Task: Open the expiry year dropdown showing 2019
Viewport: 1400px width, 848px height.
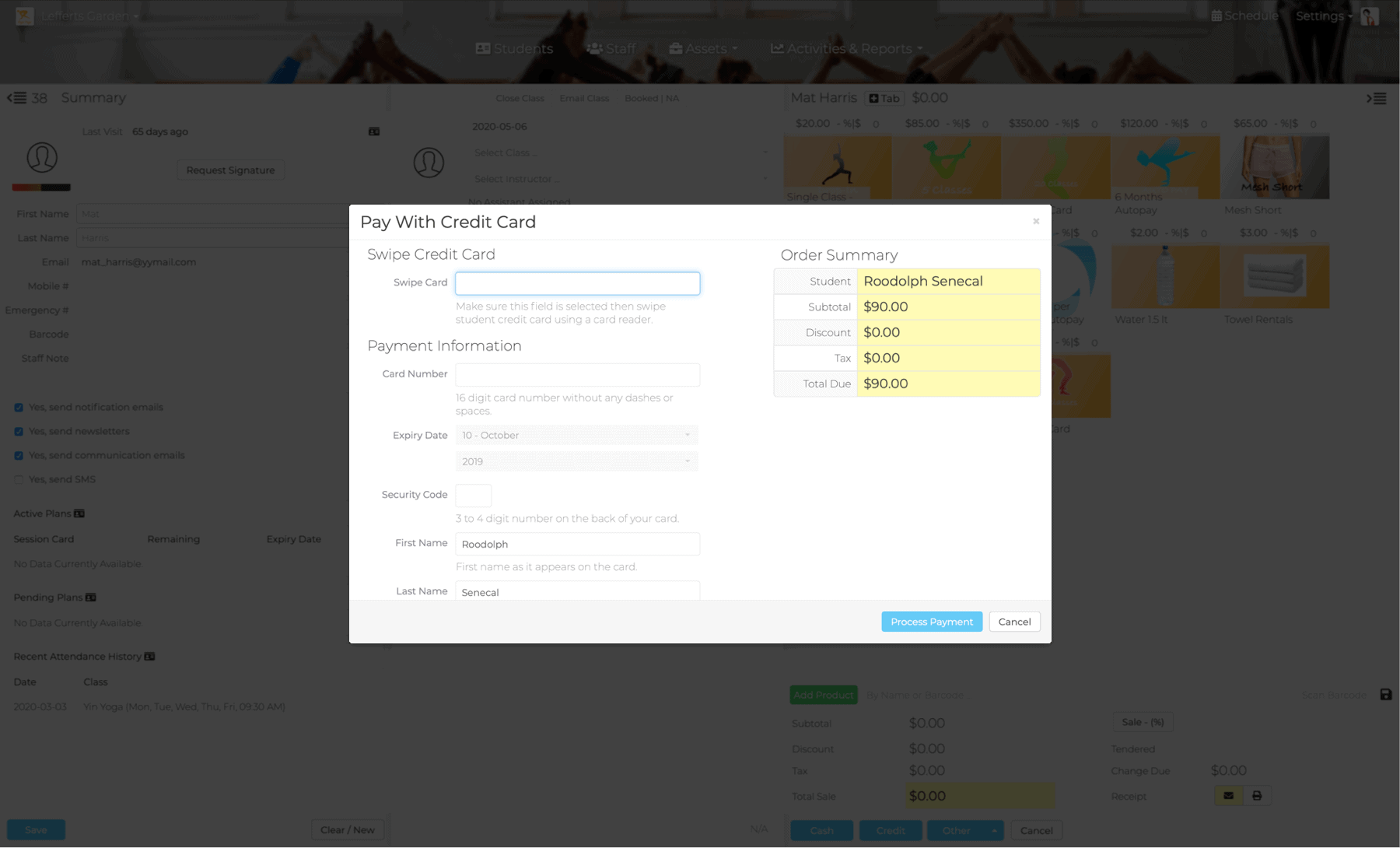Action: (x=576, y=461)
